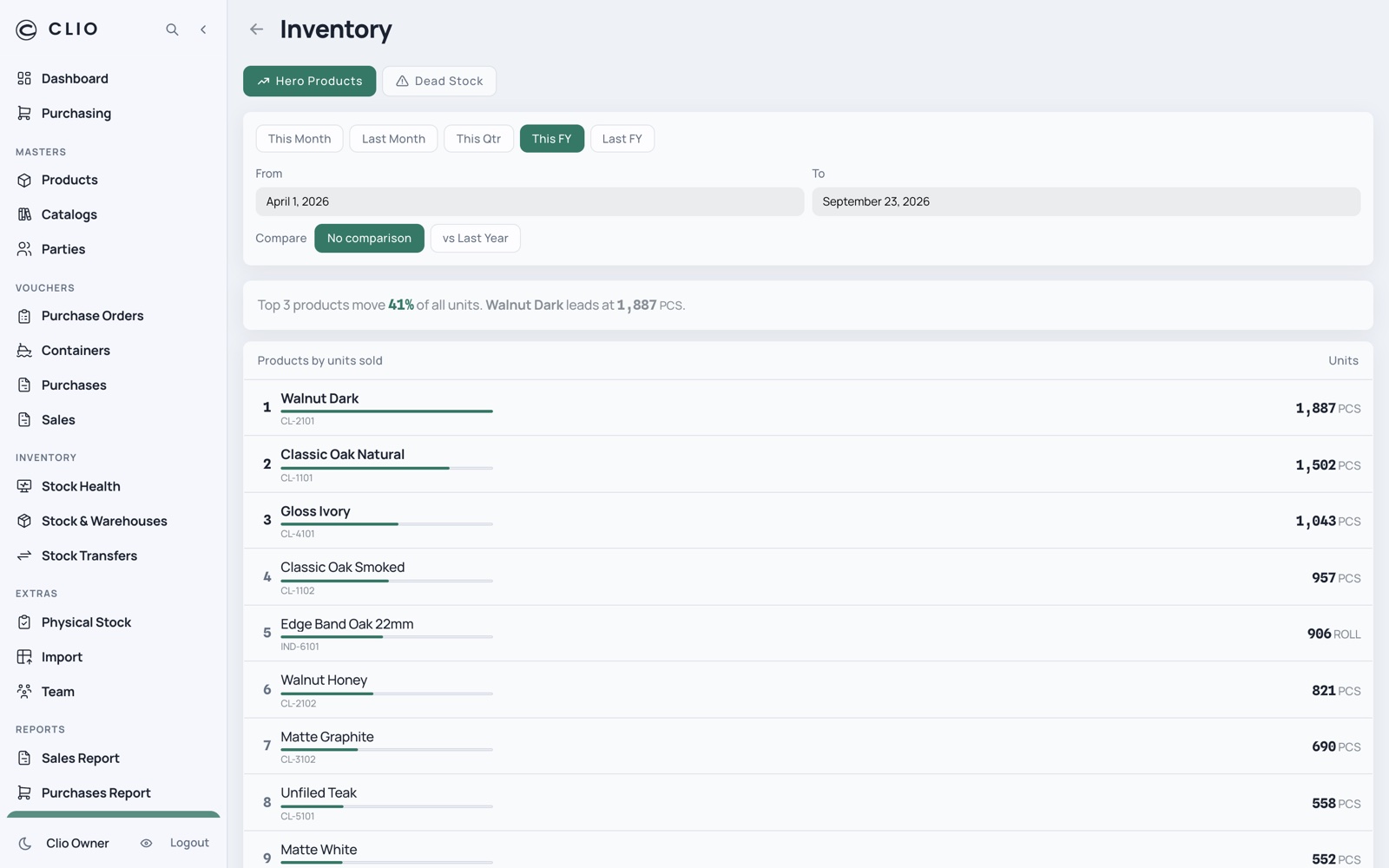This screenshot has height=868, width=1389.
Task: Select the This FY range
Action: point(551,139)
